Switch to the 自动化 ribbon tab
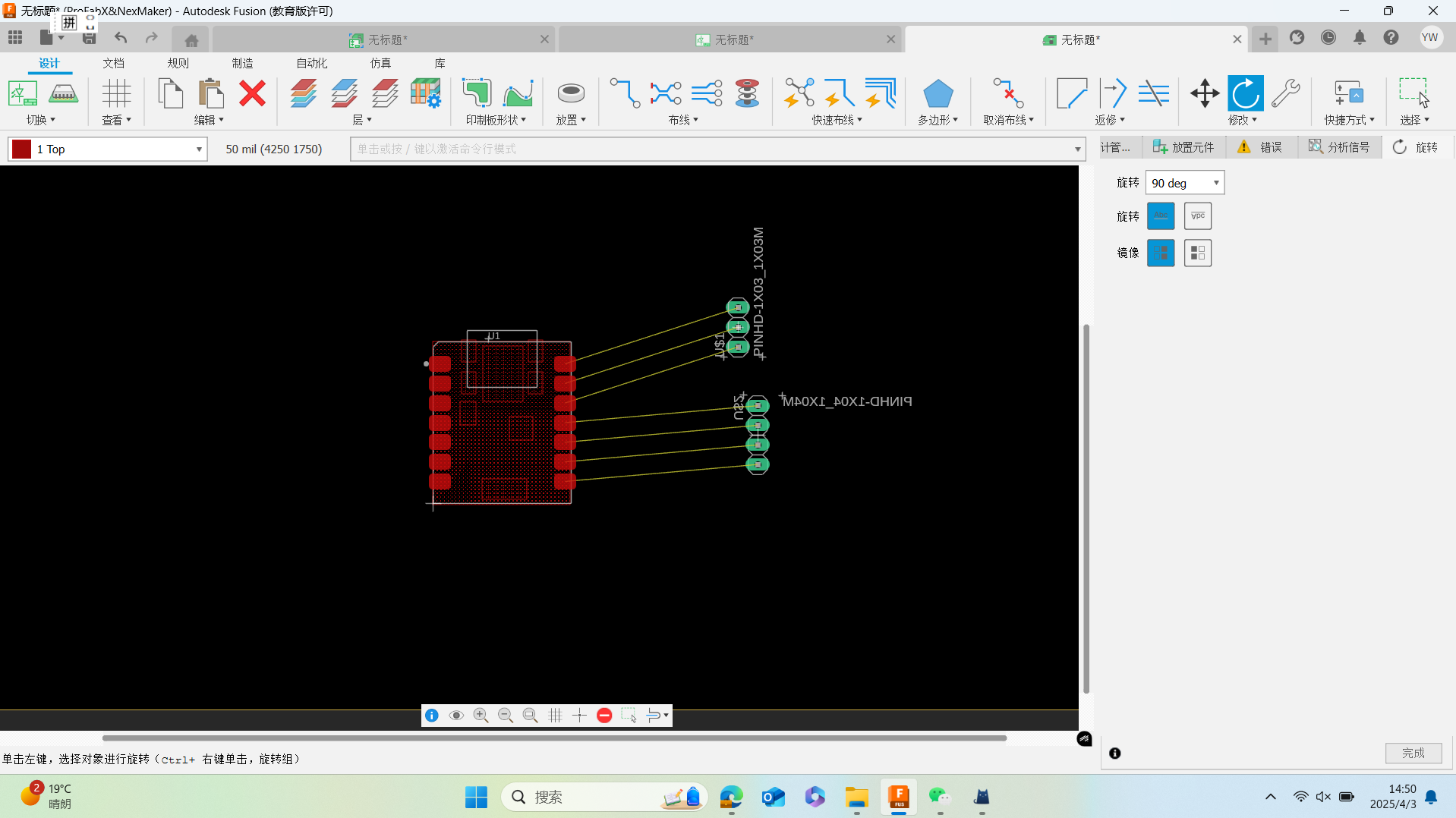This screenshot has height=818, width=1456. click(x=311, y=63)
